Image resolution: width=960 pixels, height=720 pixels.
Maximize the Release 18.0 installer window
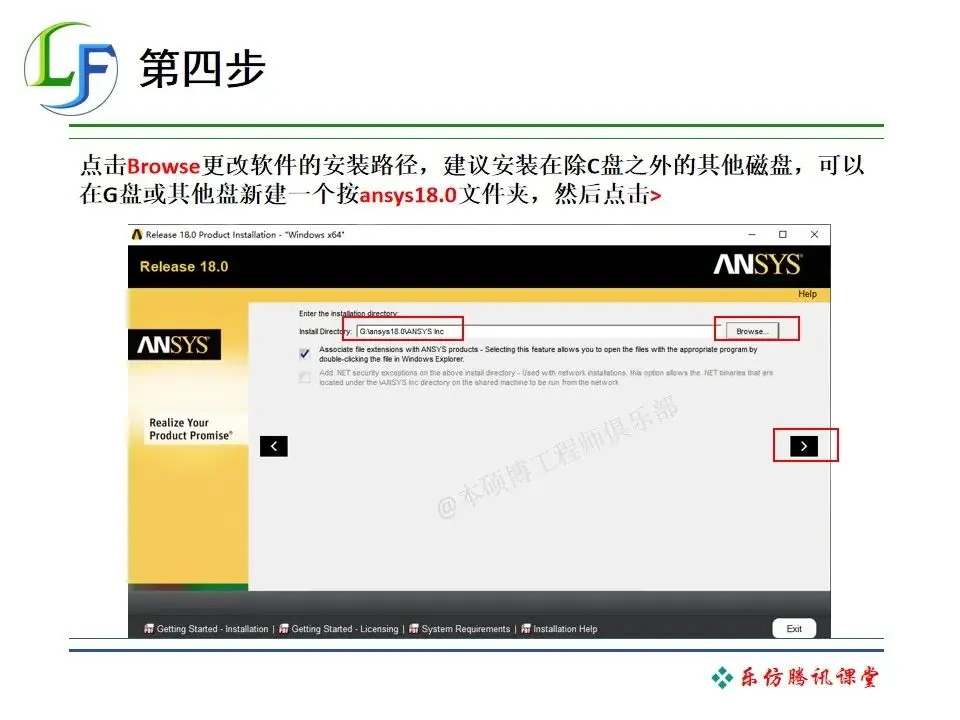782,234
